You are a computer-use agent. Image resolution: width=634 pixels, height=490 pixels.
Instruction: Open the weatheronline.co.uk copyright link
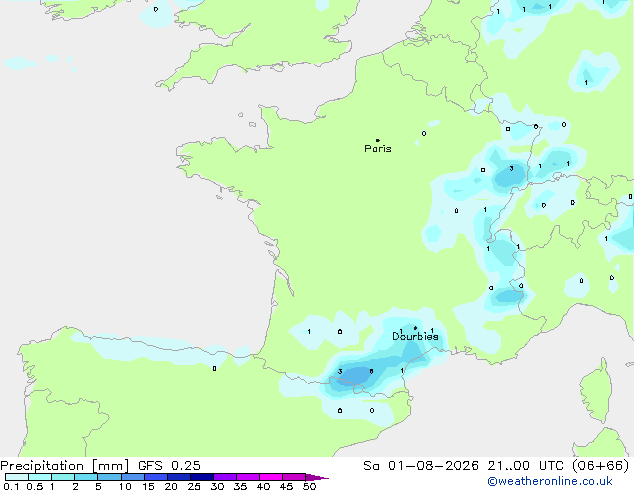coord(550,481)
